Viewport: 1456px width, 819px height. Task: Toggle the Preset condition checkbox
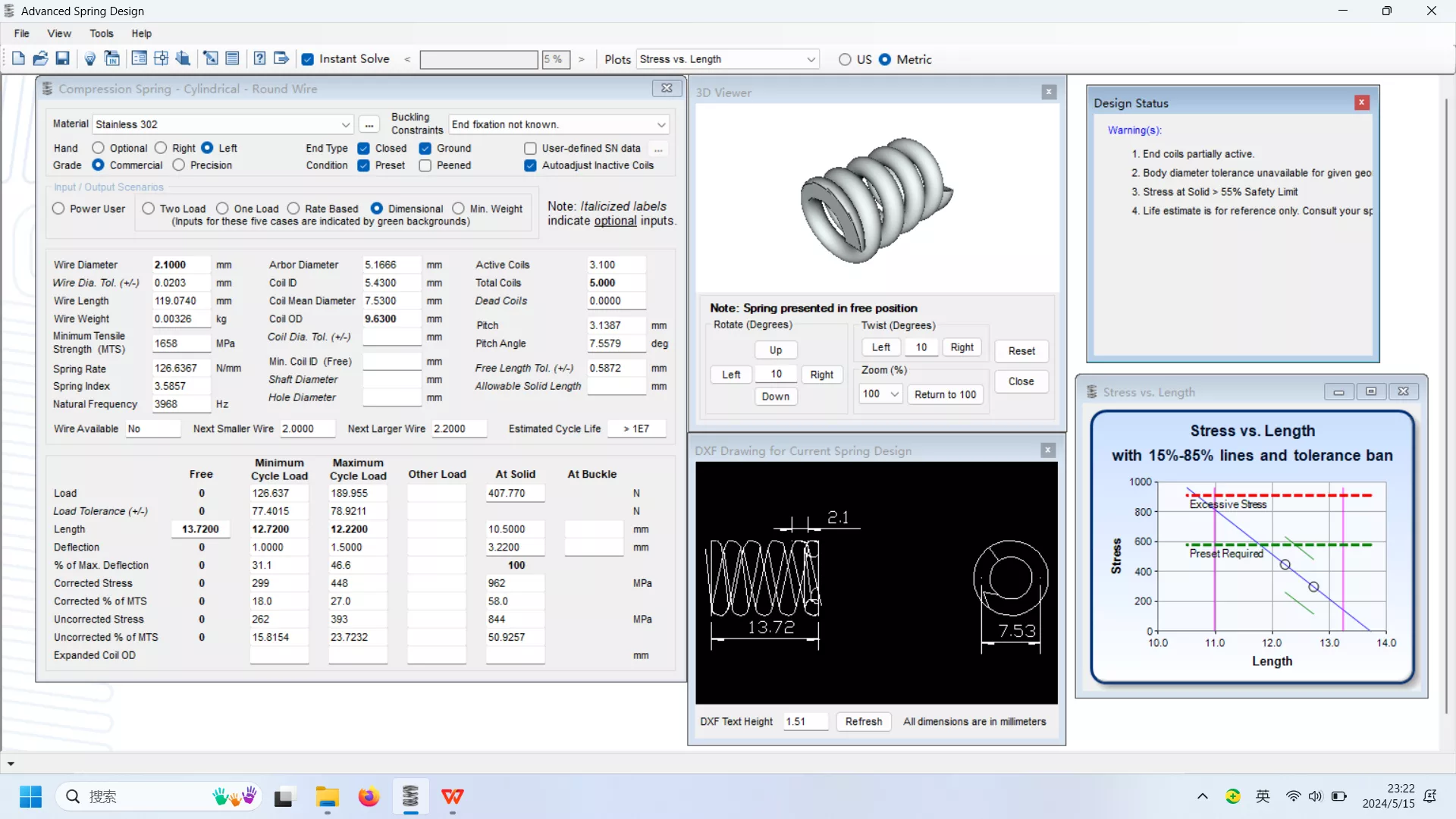point(364,165)
